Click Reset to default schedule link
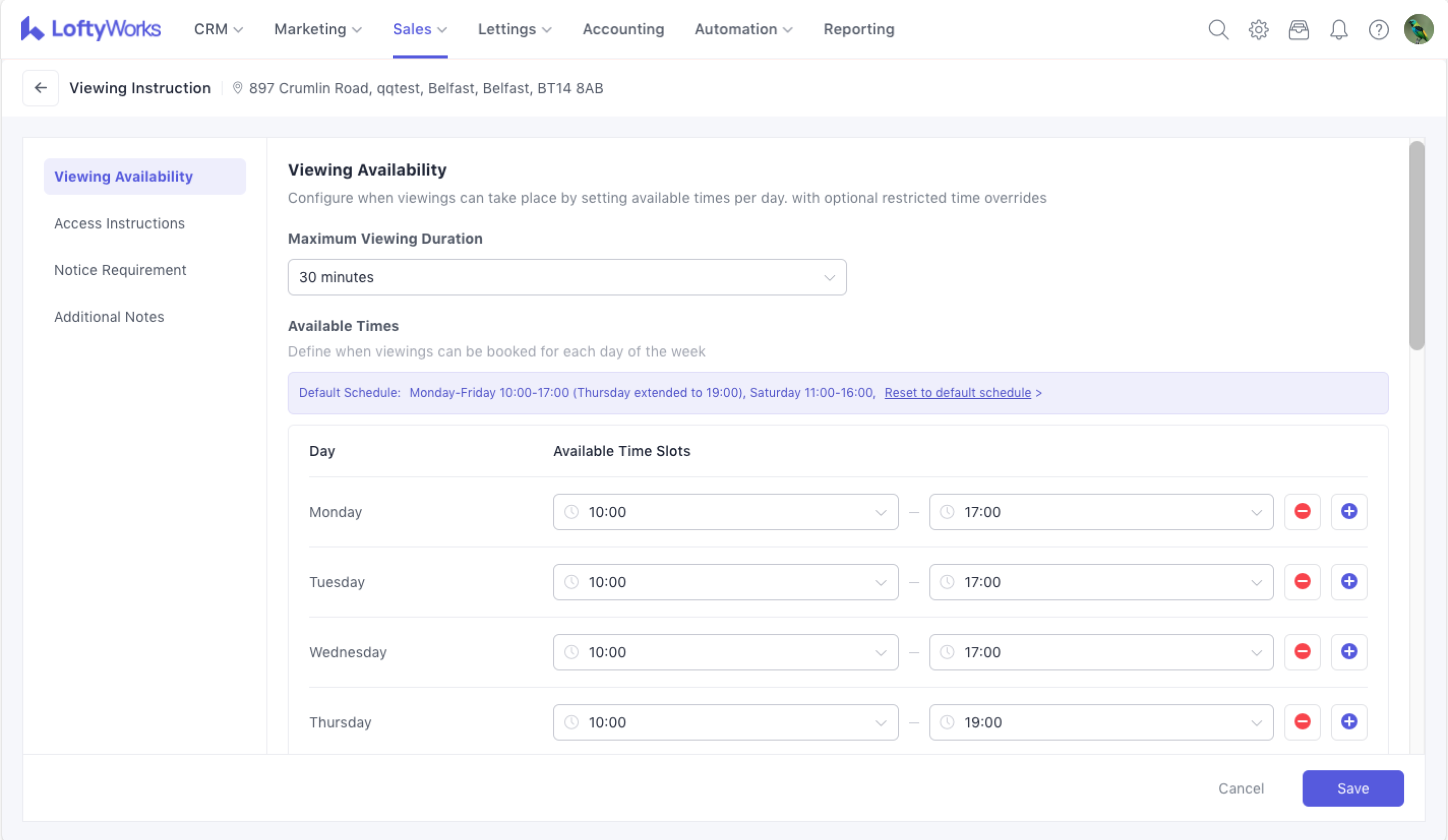 (957, 393)
